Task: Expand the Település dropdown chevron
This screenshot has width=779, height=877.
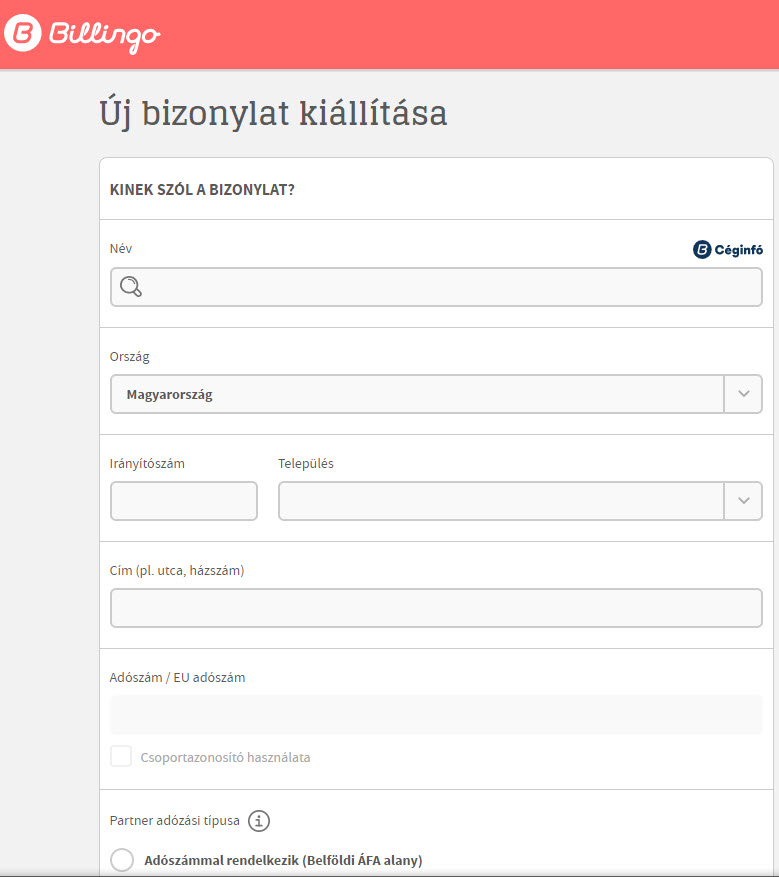Action: pyautogui.click(x=743, y=501)
